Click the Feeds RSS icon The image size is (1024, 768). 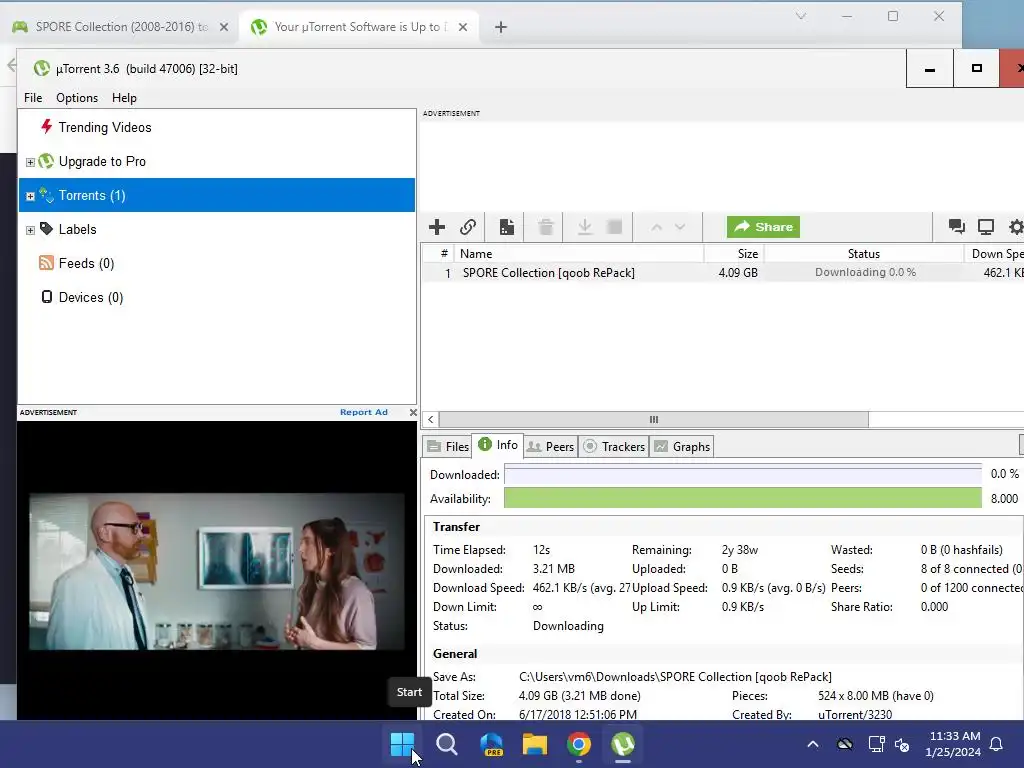tap(46, 263)
